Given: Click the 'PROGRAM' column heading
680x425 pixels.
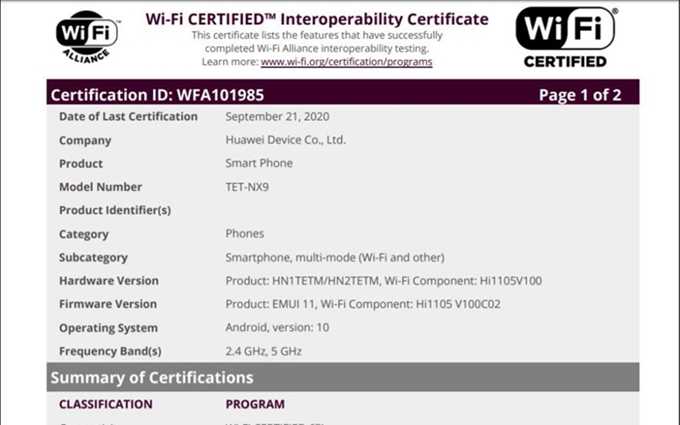Looking at the screenshot, I should click(x=255, y=404).
